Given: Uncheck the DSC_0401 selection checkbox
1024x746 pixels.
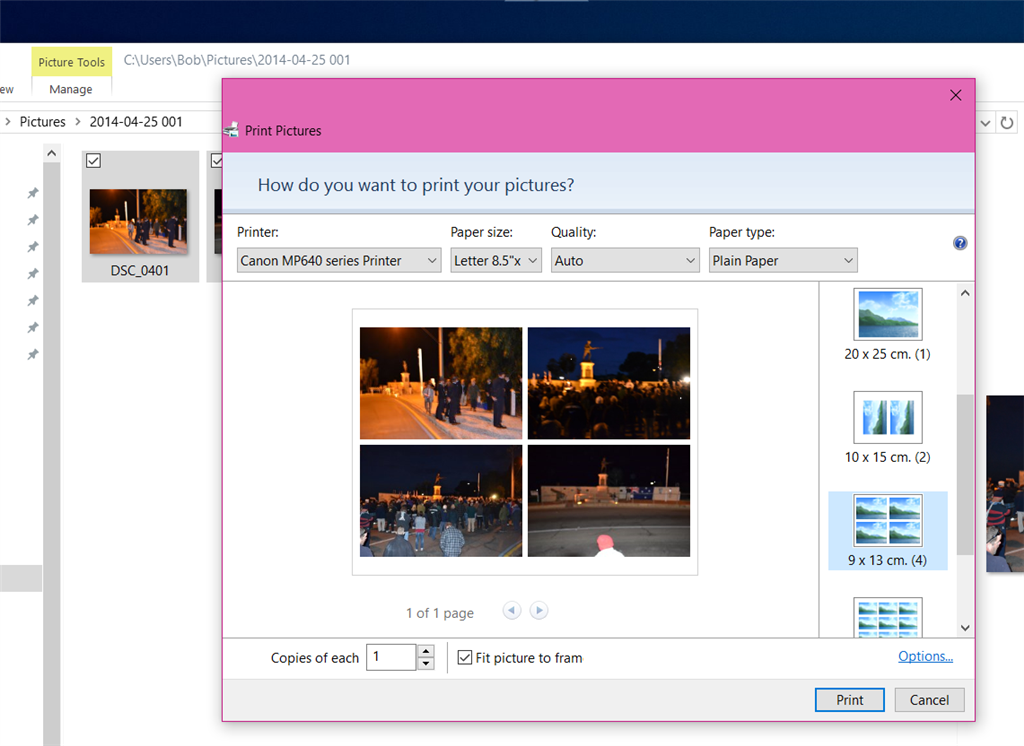Looking at the screenshot, I should point(93,161).
